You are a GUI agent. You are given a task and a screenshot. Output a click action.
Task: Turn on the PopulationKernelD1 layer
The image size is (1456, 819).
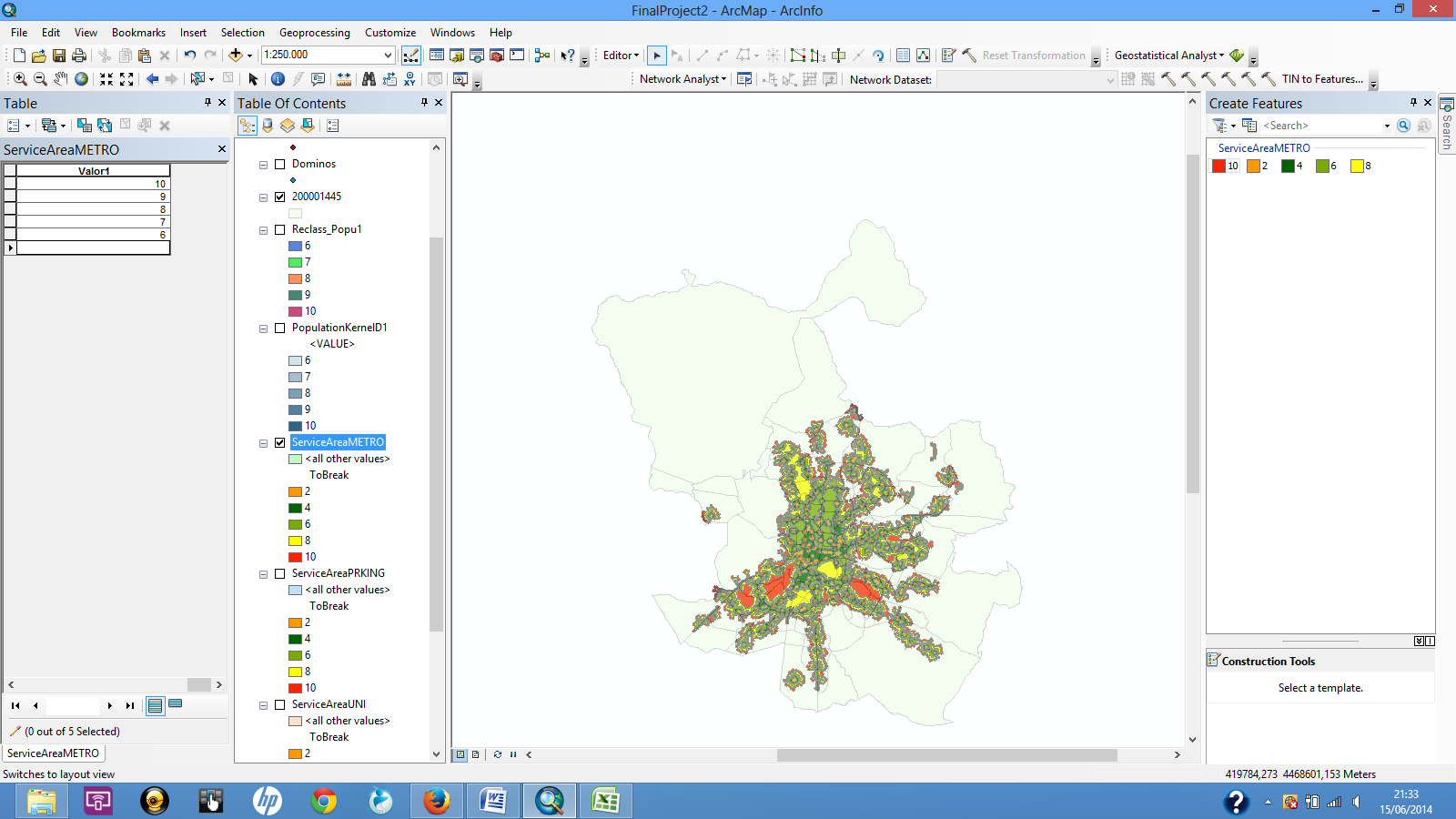(x=280, y=329)
